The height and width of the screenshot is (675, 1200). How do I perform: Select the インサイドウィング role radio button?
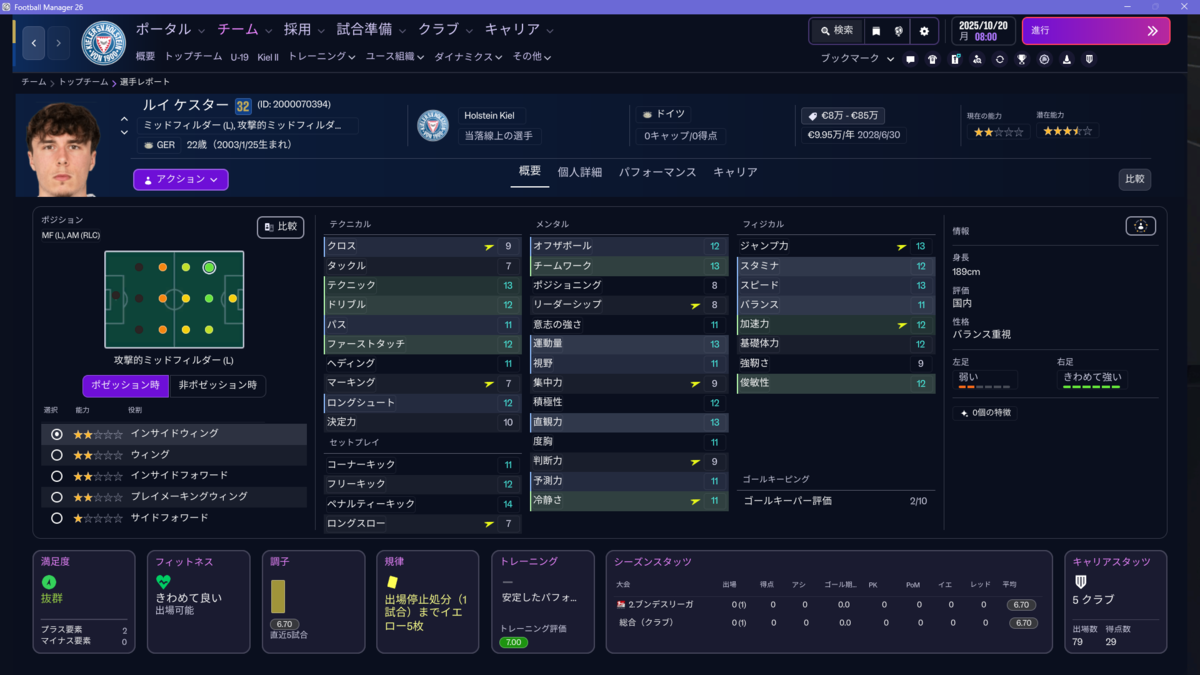(57, 434)
